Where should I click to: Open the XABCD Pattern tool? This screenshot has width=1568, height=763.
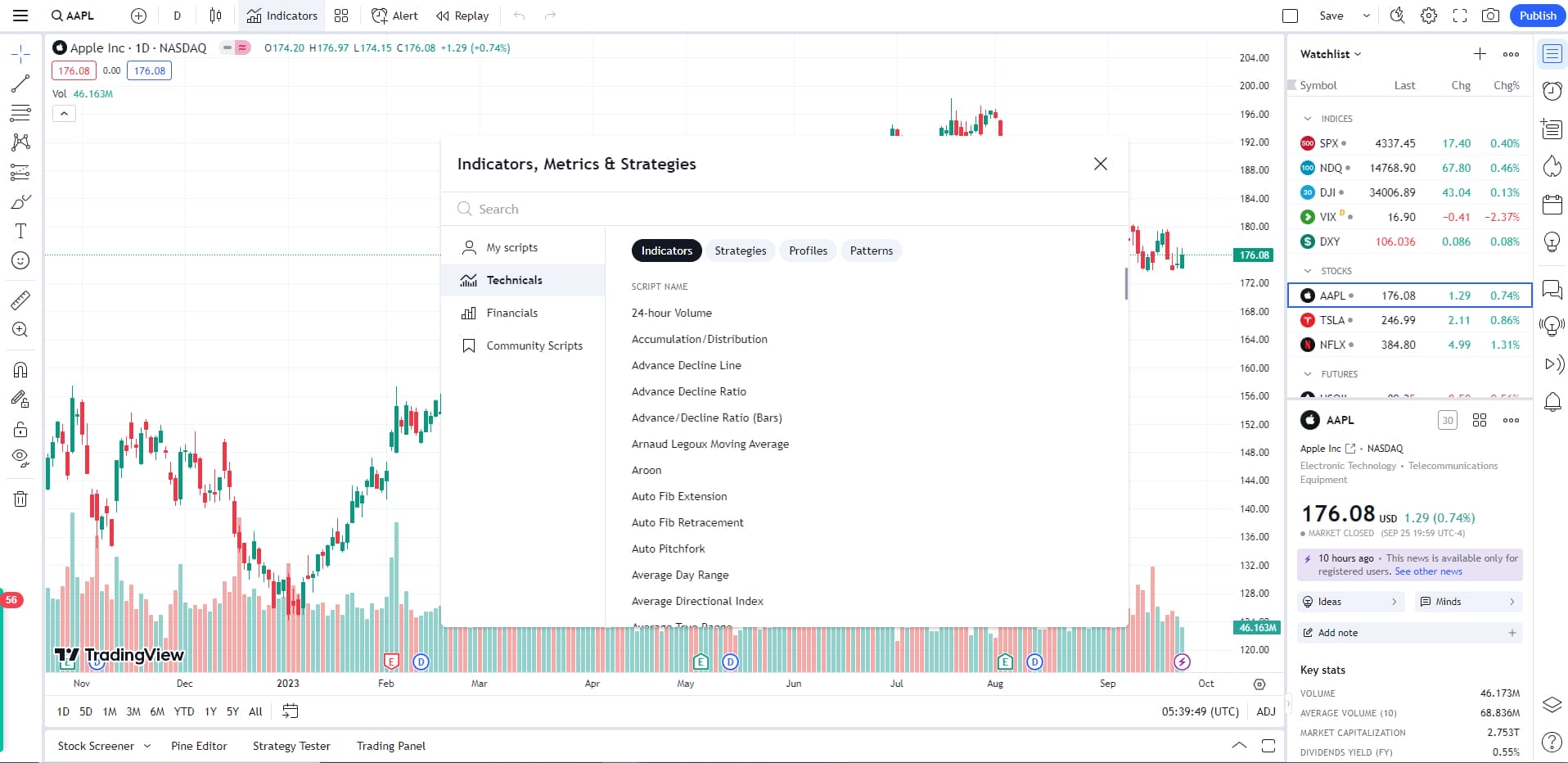tap(20, 142)
